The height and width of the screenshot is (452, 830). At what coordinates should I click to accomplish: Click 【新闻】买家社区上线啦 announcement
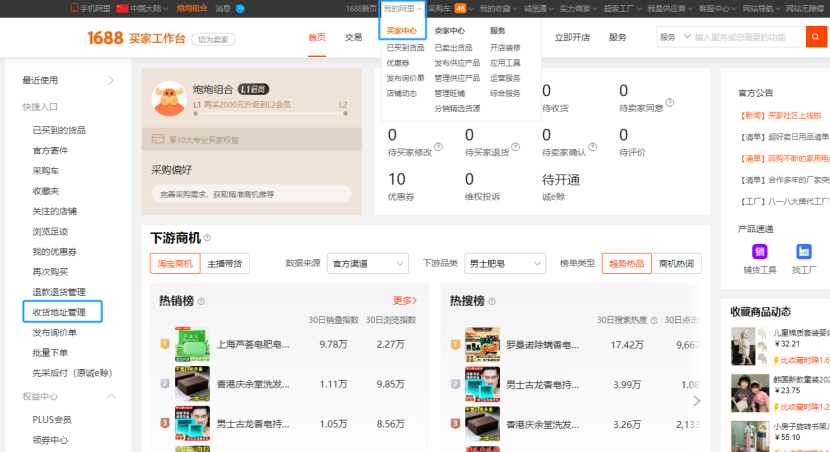781,115
